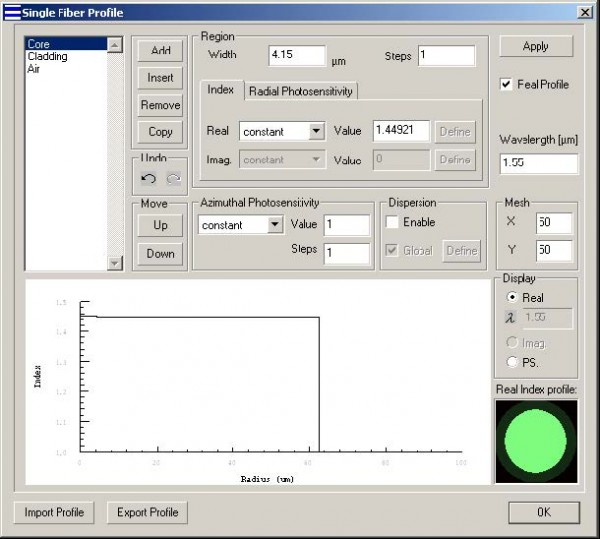600x539 pixels.
Task: Click Export Profile button
Action: pyautogui.click(x=147, y=512)
